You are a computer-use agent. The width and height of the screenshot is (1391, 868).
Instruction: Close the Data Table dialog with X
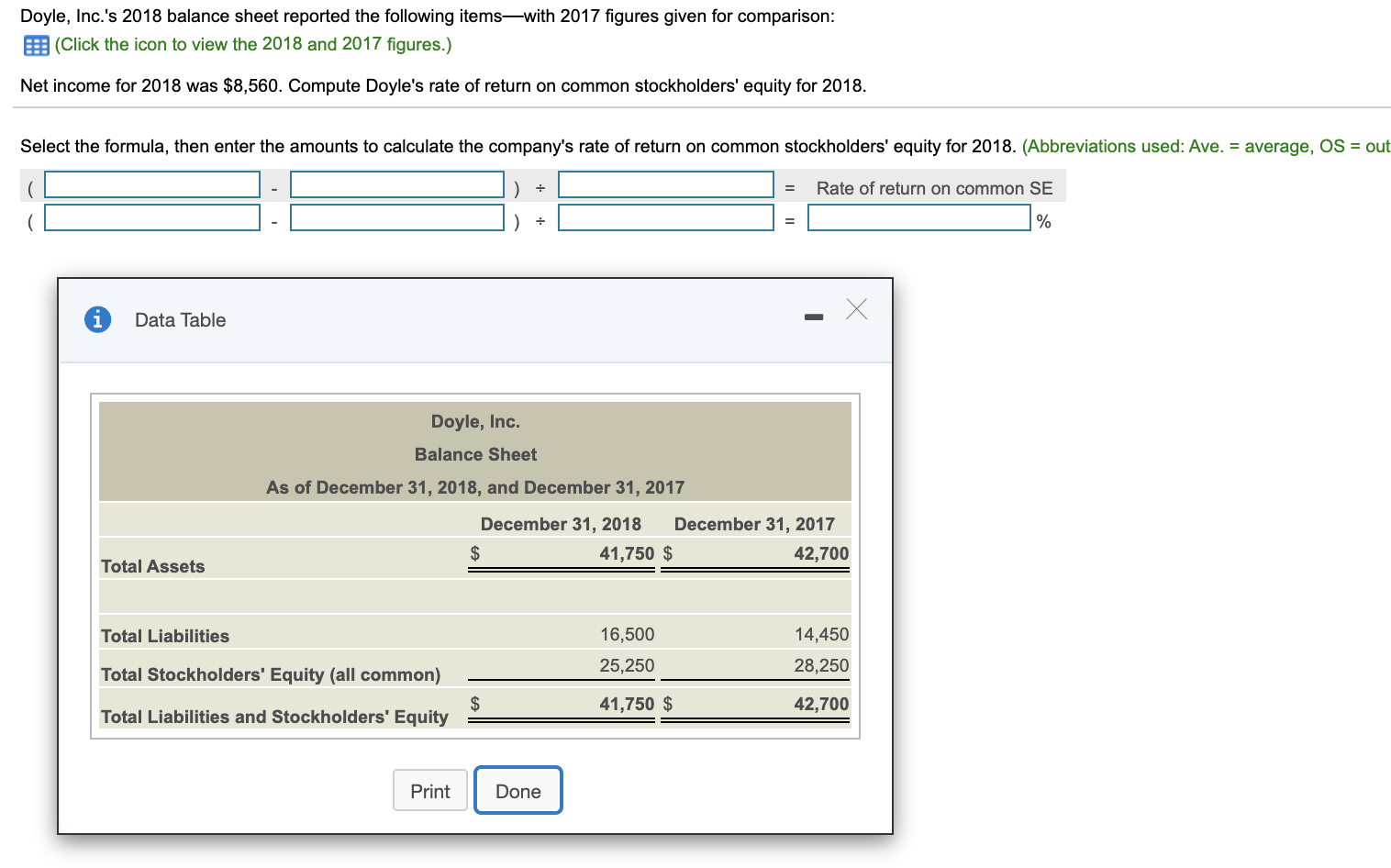pos(856,309)
